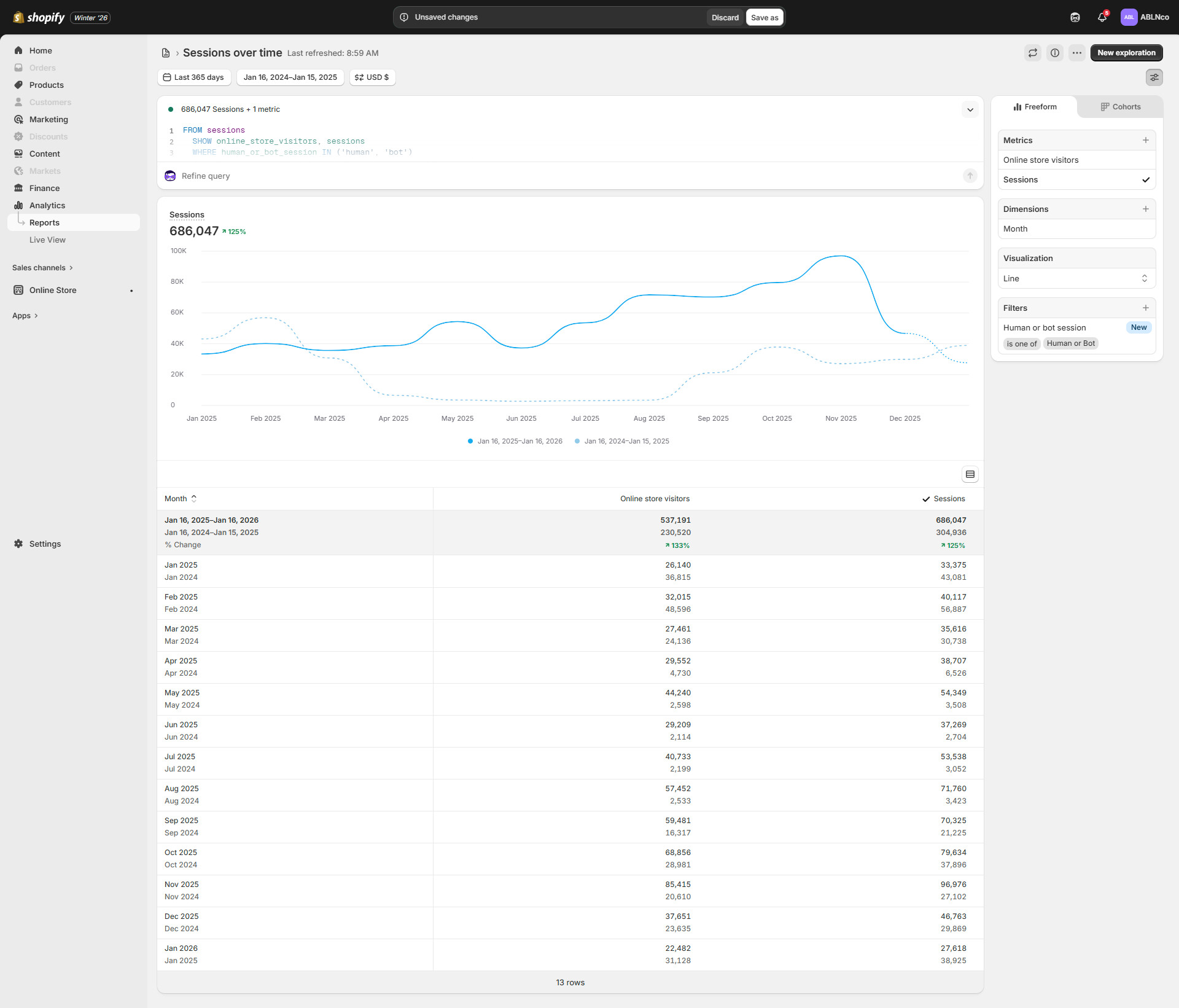Image resolution: width=1179 pixels, height=1008 pixels.
Task: Add a metric with the plus icon
Action: click(1146, 140)
